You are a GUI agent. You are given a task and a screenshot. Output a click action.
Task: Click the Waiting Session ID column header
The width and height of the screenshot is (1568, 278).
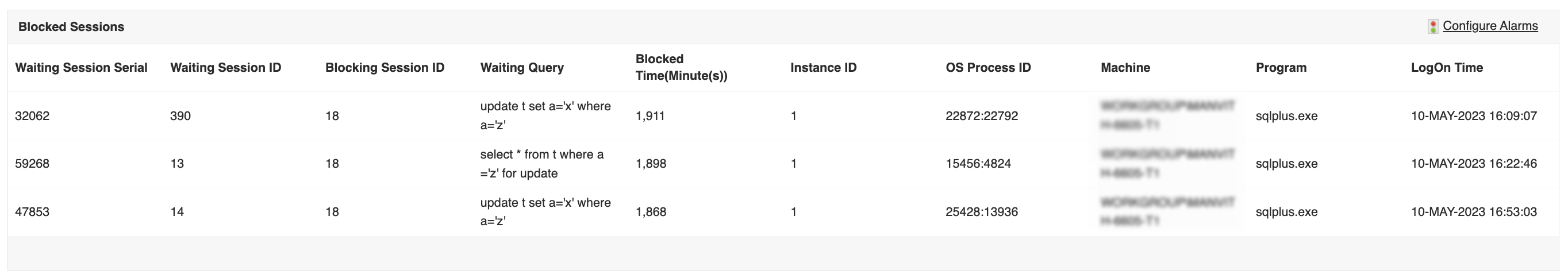tap(225, 68)
